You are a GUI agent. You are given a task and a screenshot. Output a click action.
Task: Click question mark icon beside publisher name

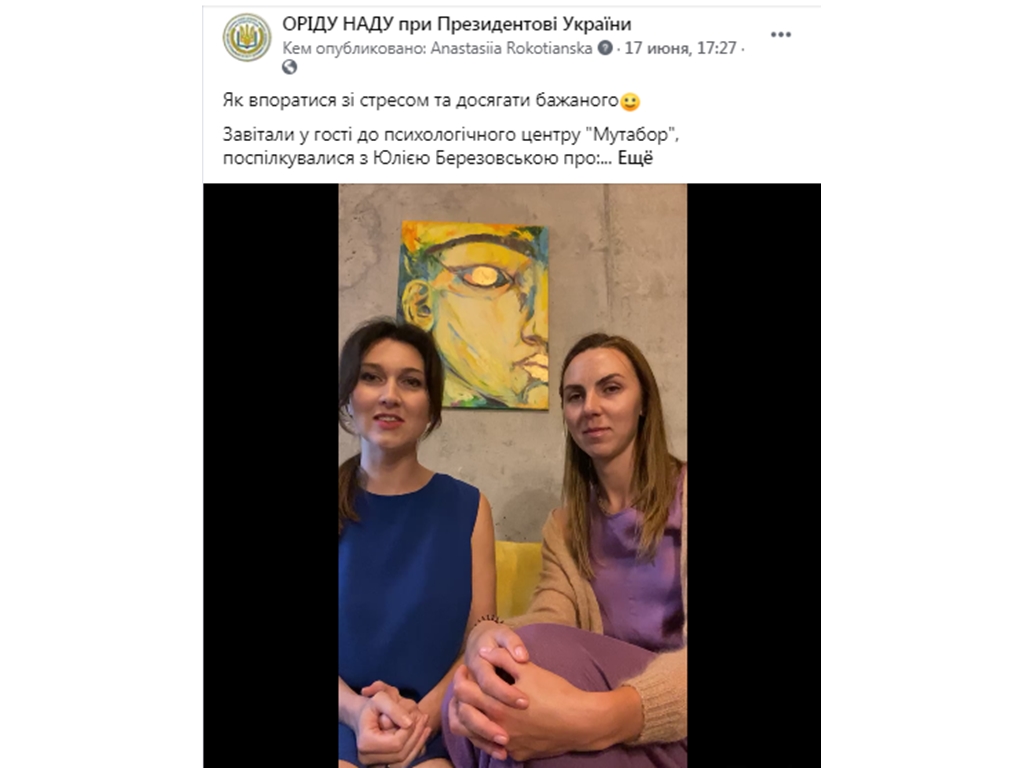pyautogui.click(x=605, y=48)
